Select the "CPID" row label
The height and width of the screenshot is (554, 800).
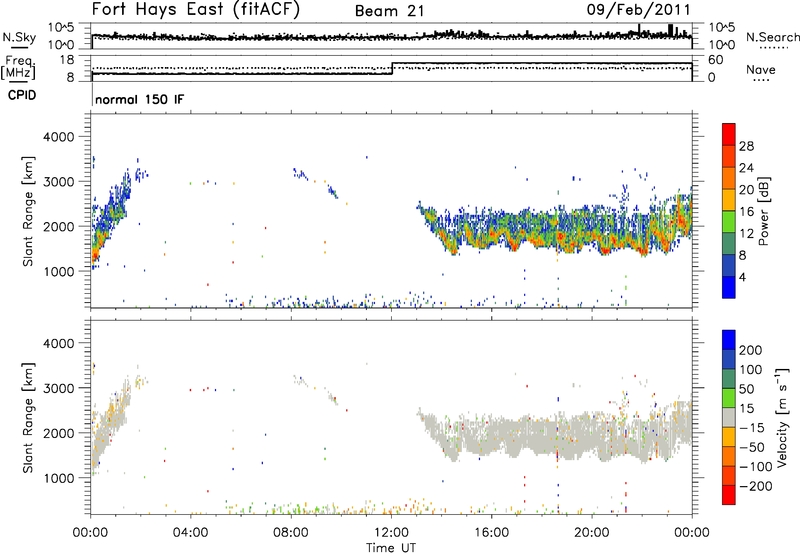click(x=22, y=95)
